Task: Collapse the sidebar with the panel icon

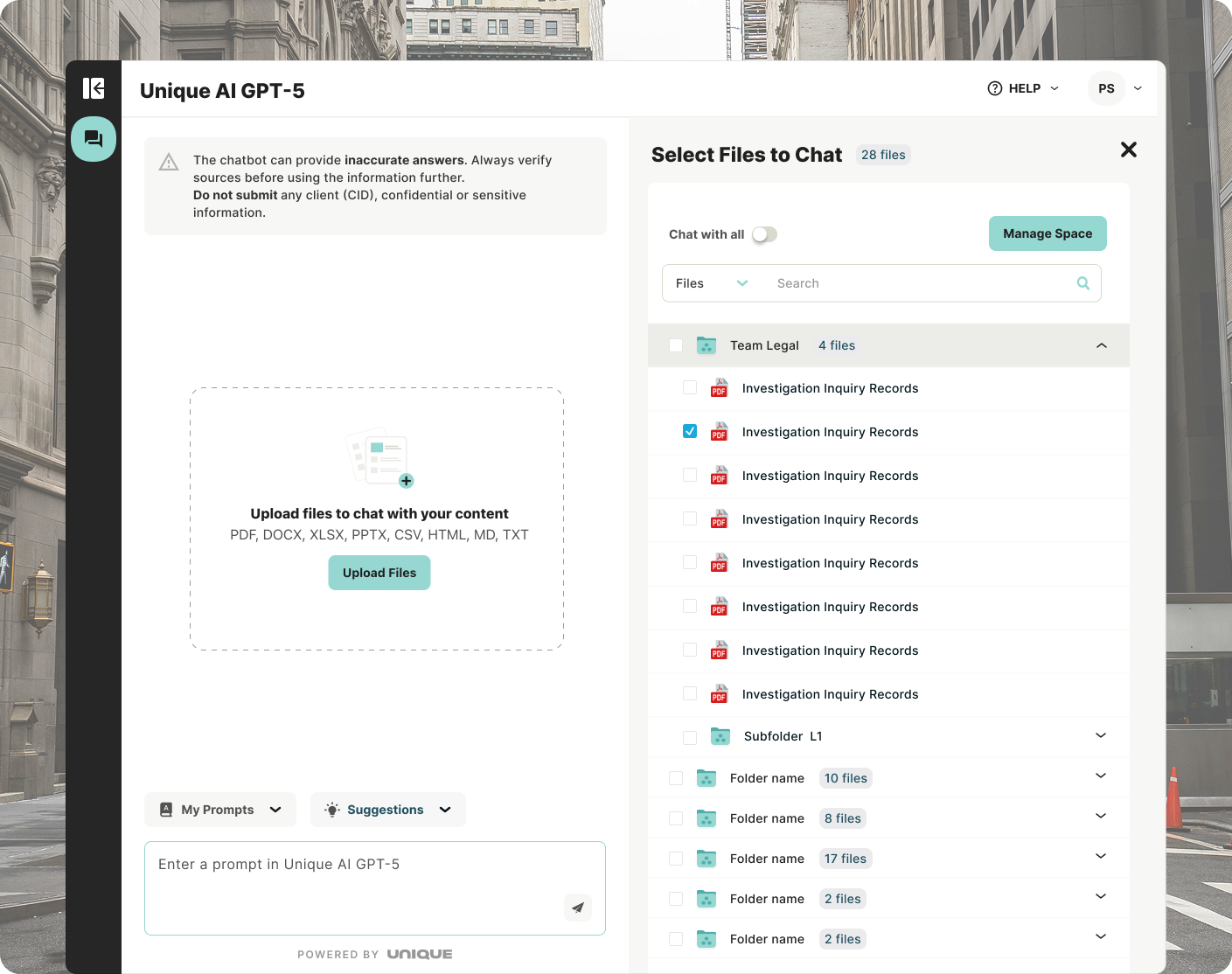Action: [94, 88]
